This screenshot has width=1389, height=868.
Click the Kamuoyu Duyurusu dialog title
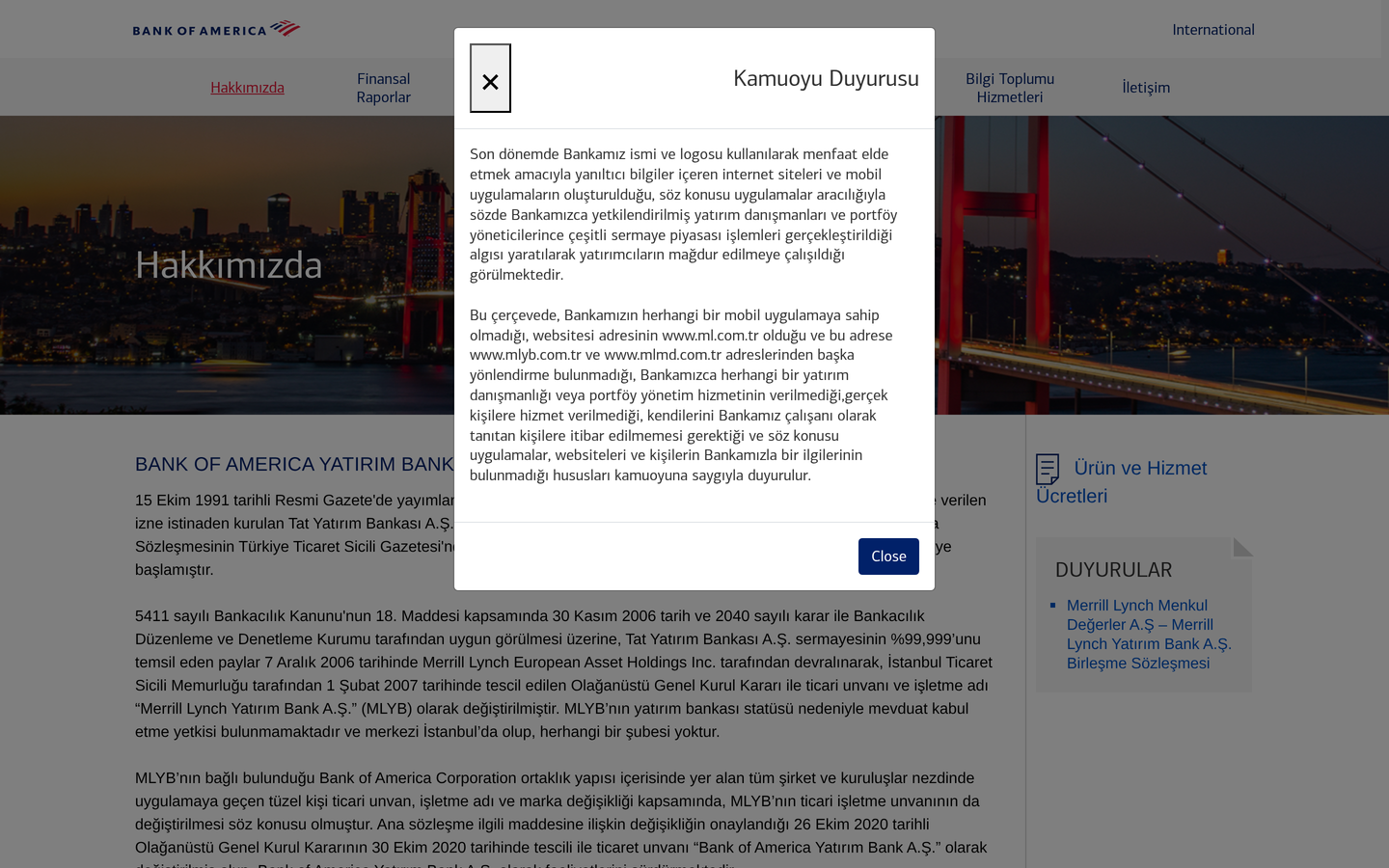[826, 78]
